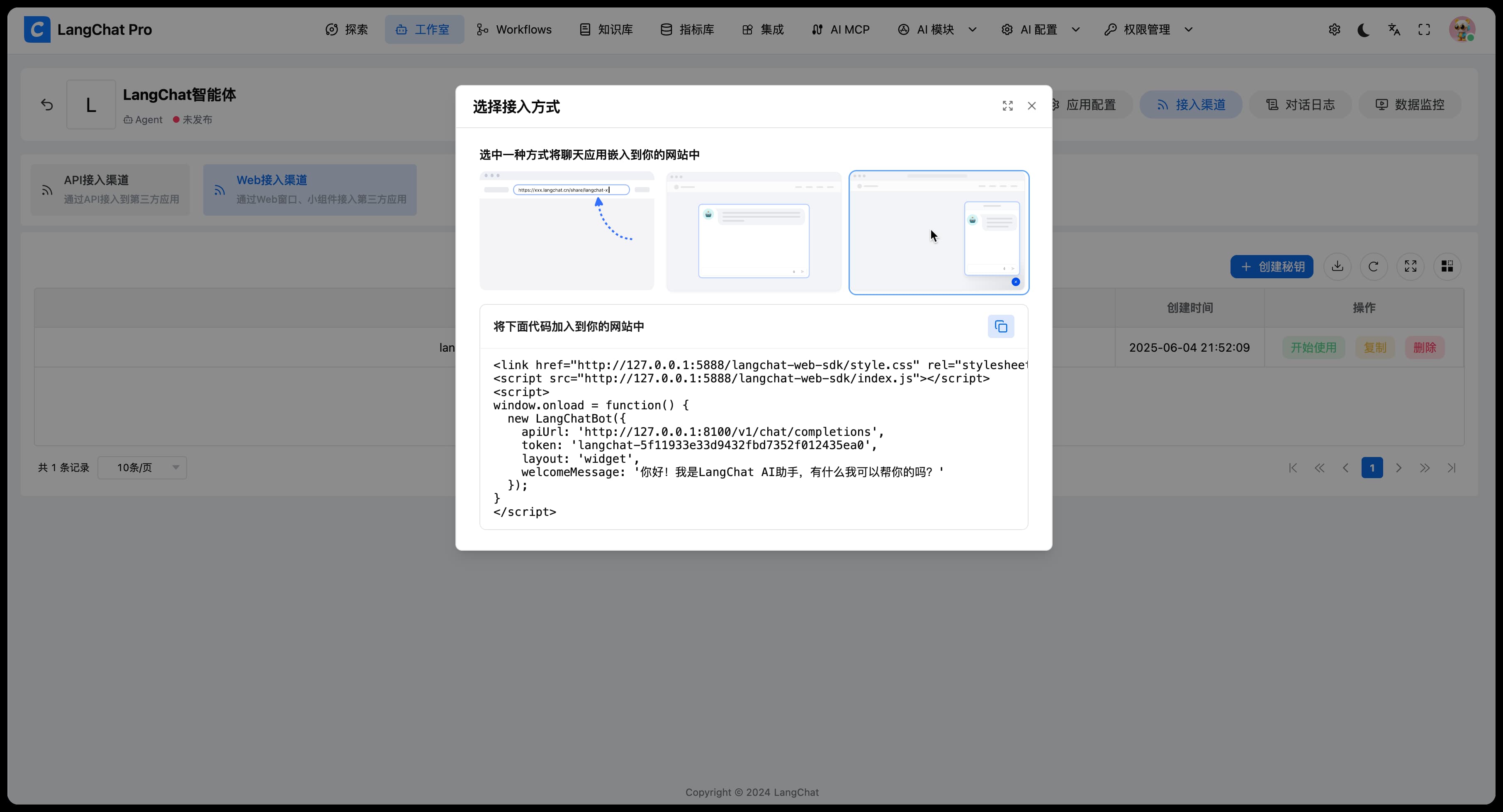
Task: Select the Web接入渠道 card
Action: pos(310,190)
